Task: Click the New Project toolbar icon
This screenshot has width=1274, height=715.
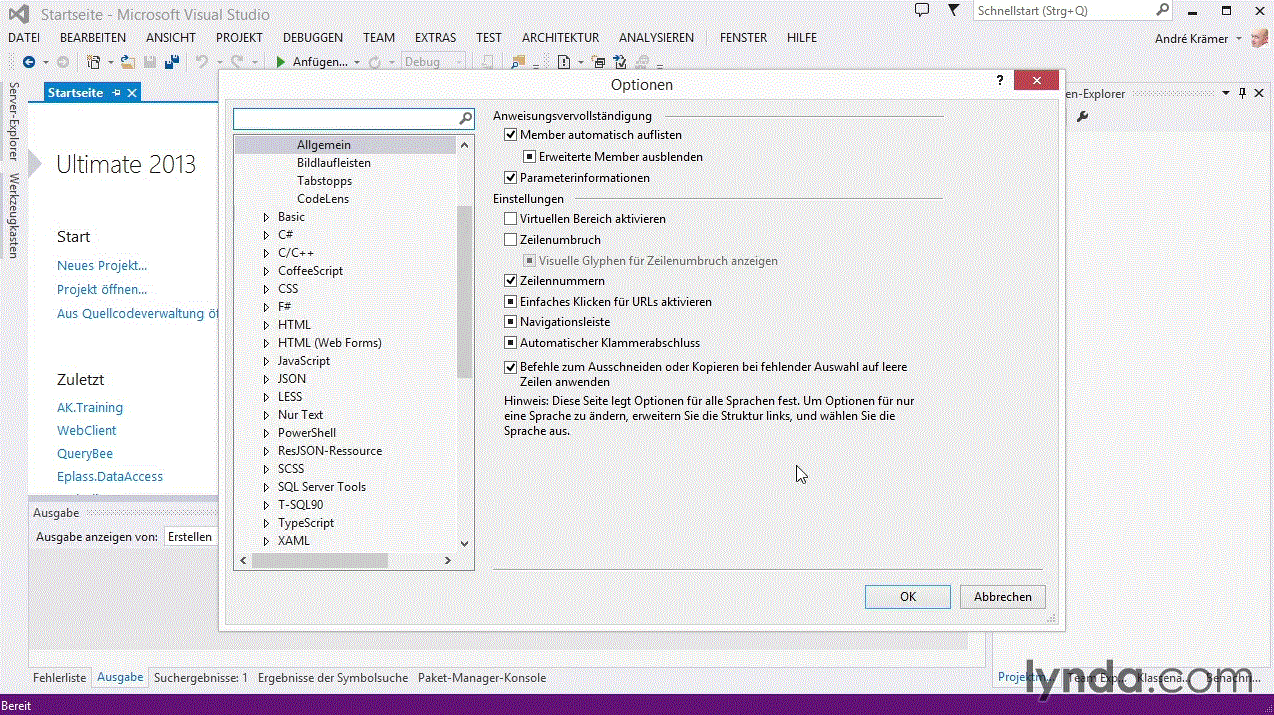Action: point(94,62)
